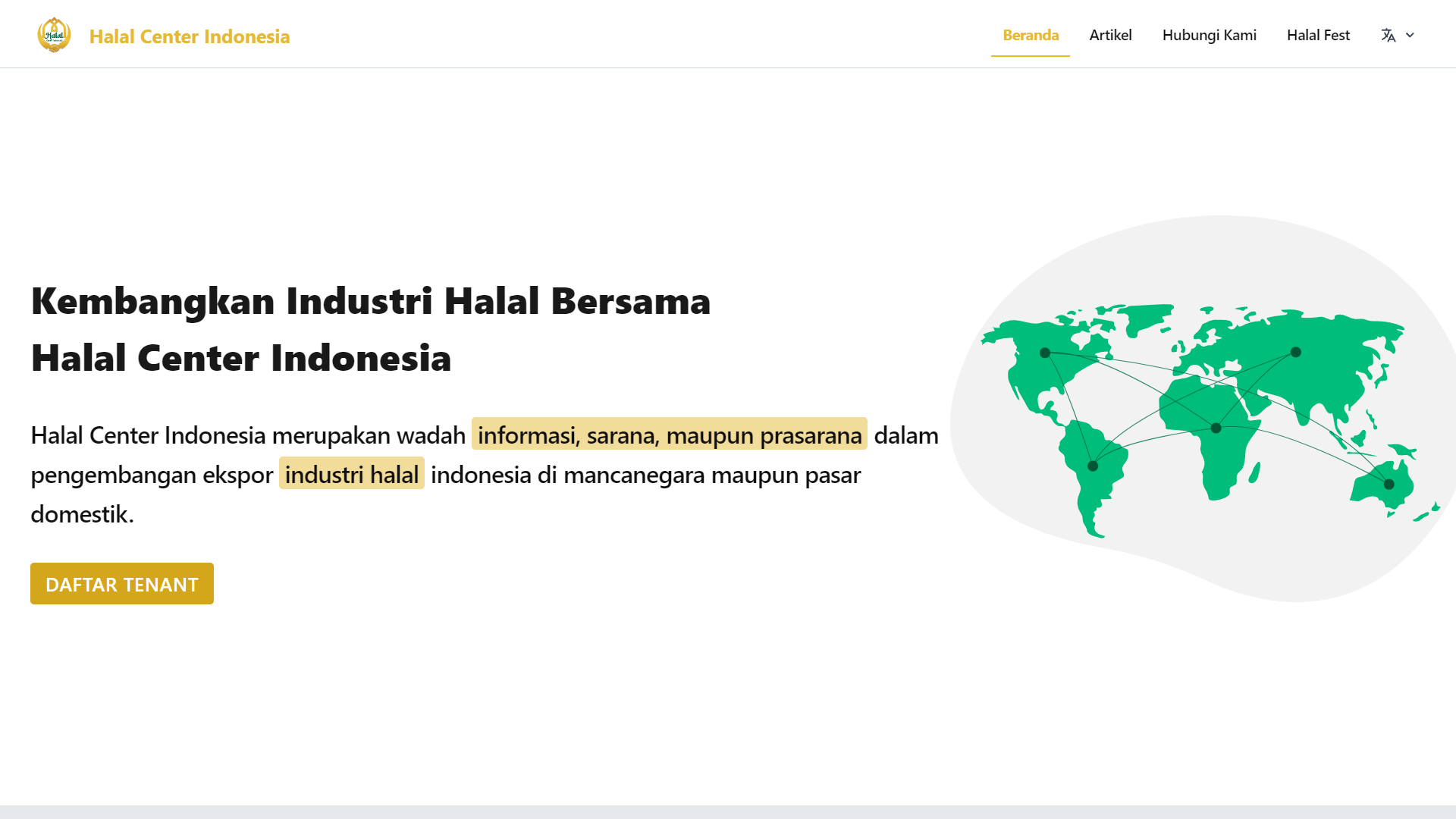1456x819 pixels.
Task: Switch to the Artikel tab
Action: coord(1110,35)
